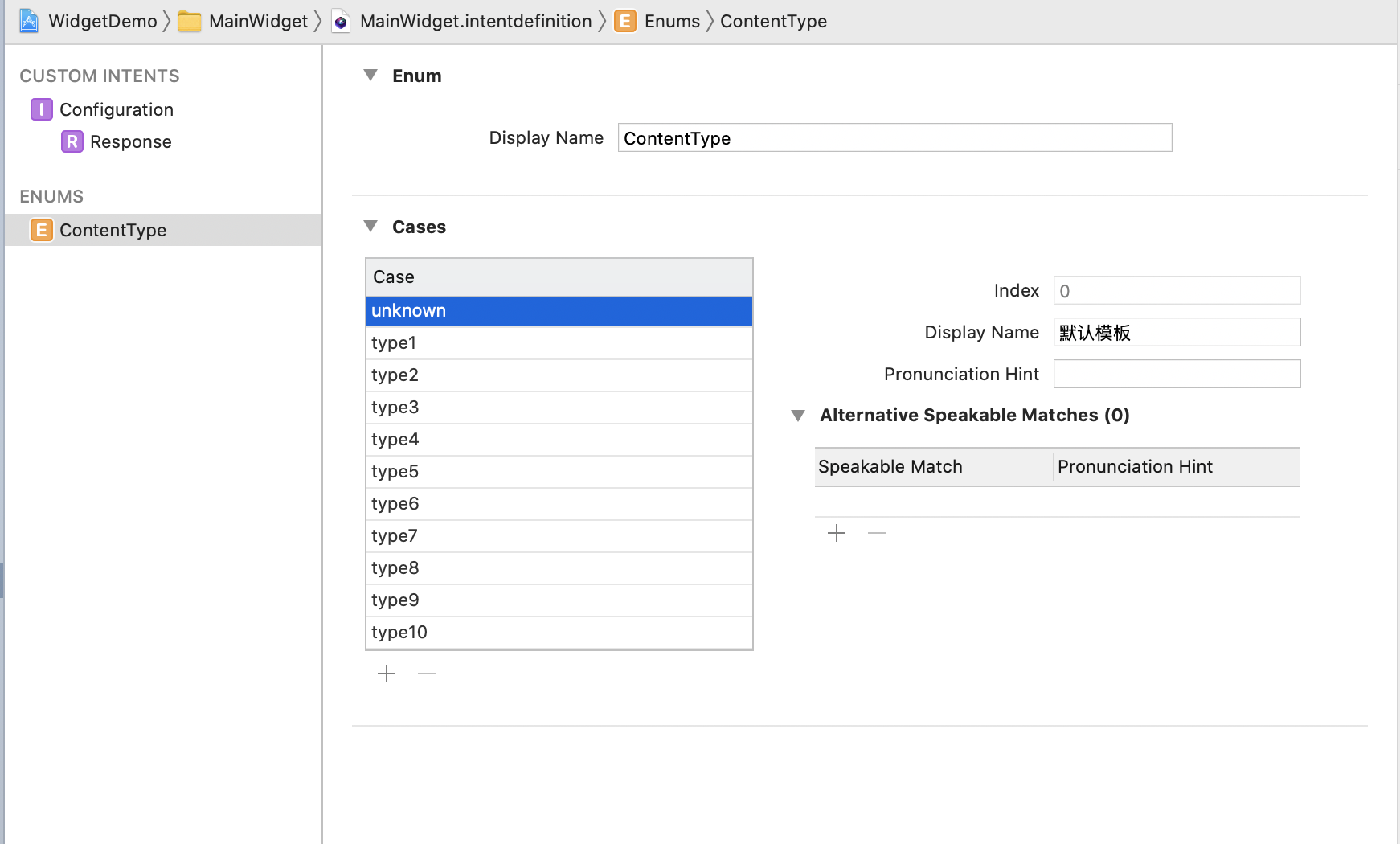Click the Response R icon in sidebar

click(72, 141)
